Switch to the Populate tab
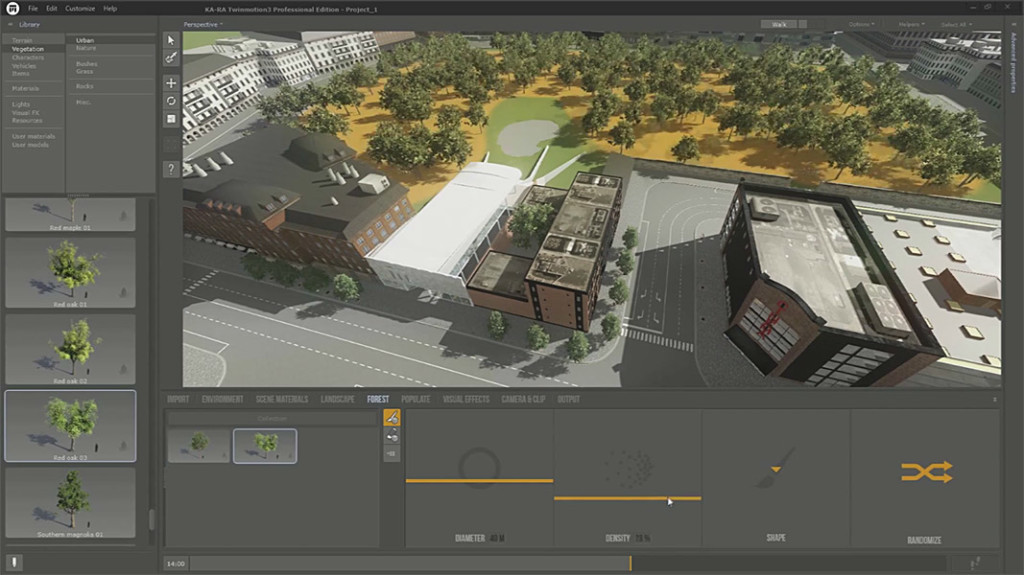 [415, 399]
